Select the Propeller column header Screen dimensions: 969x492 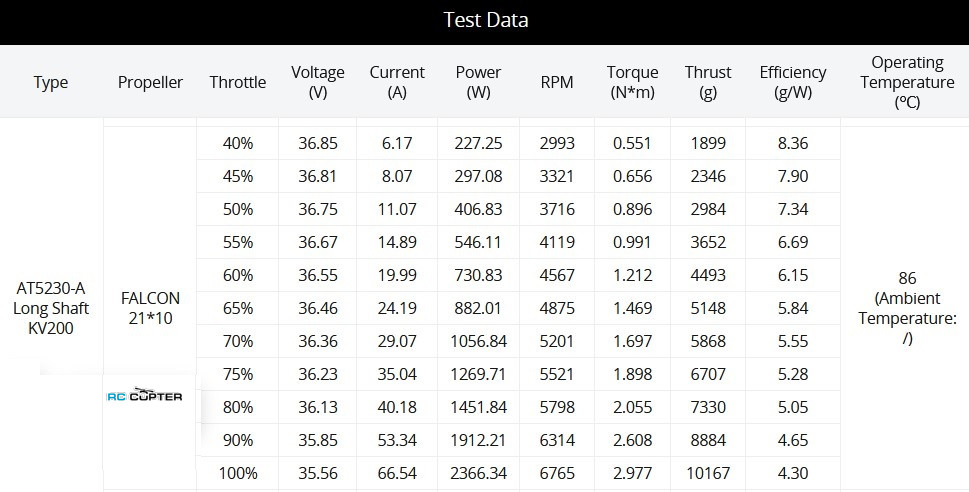coord(150,82)
